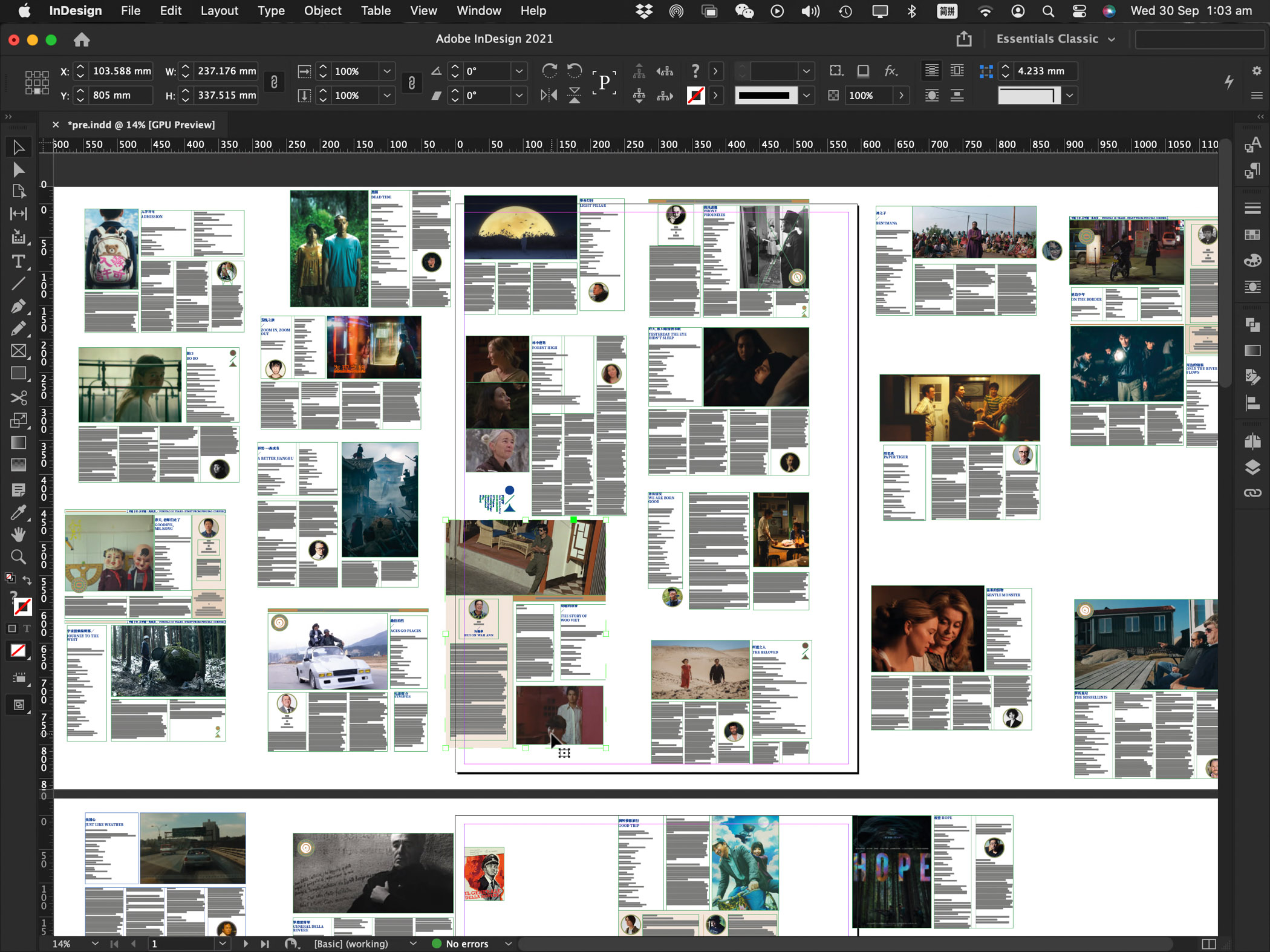Screen dimensions: 1270x952
Task: Toggle constrain proportions for width and height
Action: pos(274,83)
